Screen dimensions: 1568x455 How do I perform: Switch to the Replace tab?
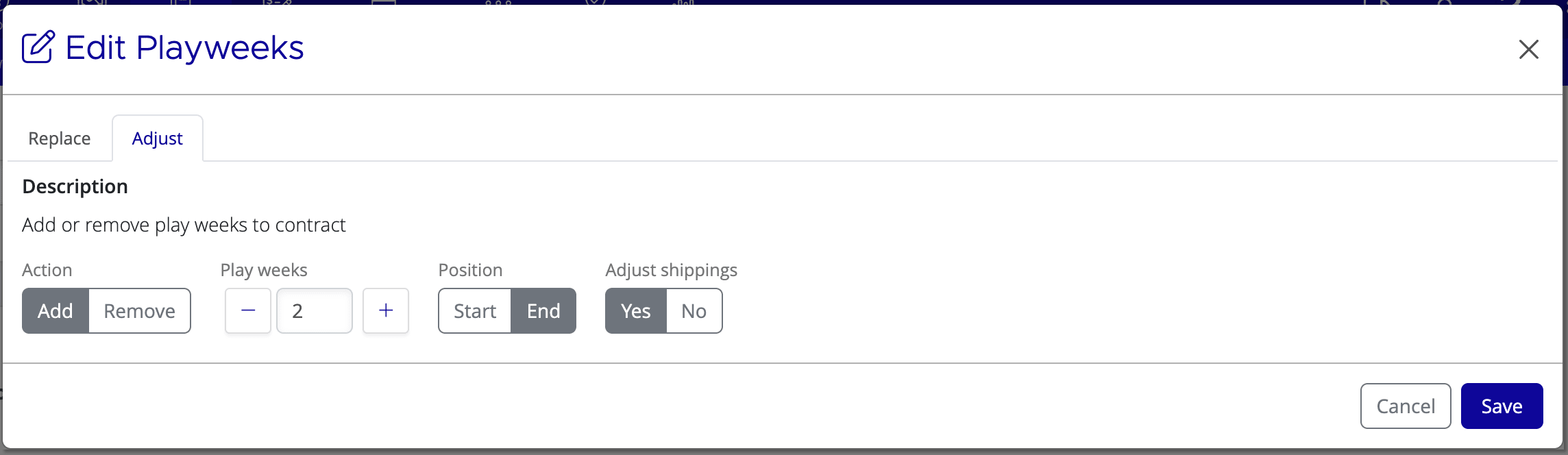(59, 138)
